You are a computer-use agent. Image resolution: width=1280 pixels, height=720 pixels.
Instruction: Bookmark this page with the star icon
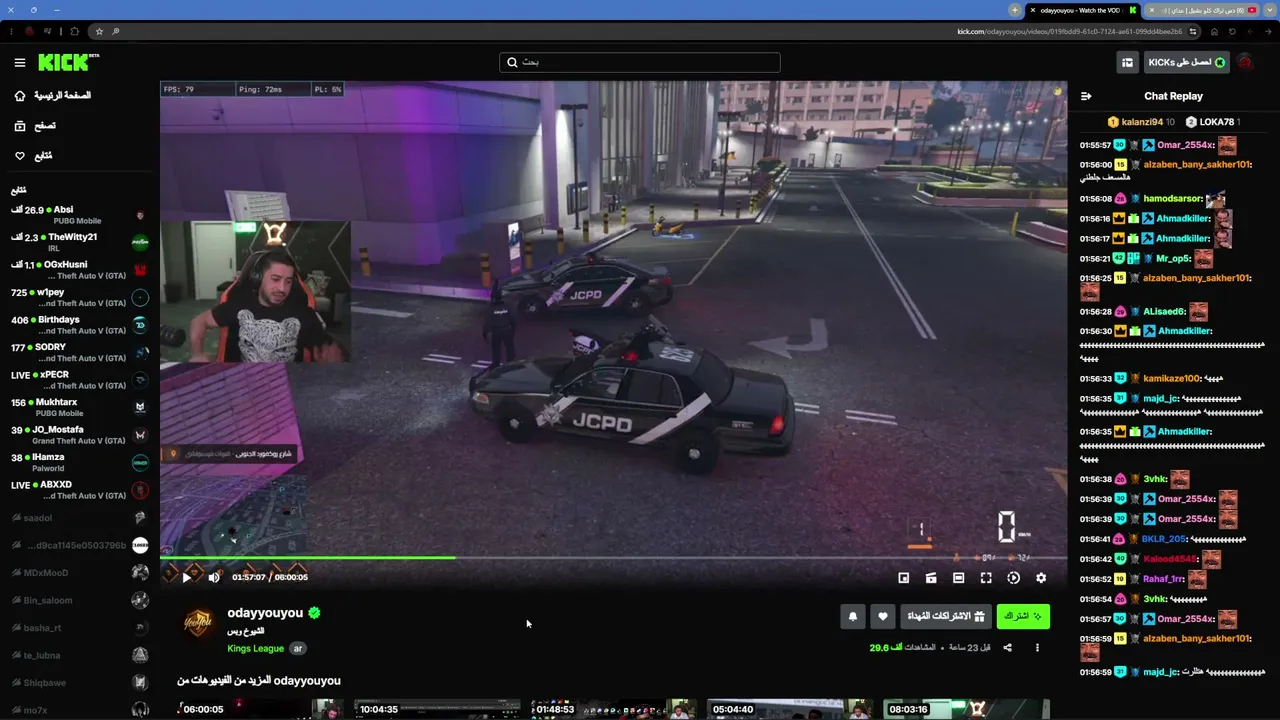[99, 31]
